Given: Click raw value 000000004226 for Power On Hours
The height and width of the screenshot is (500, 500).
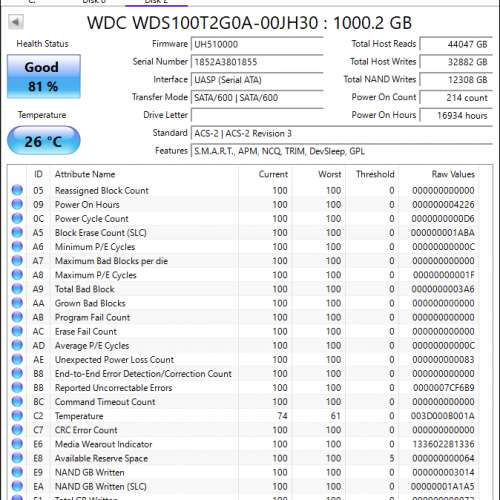Looking at the screenshot, I should (443, 204).
